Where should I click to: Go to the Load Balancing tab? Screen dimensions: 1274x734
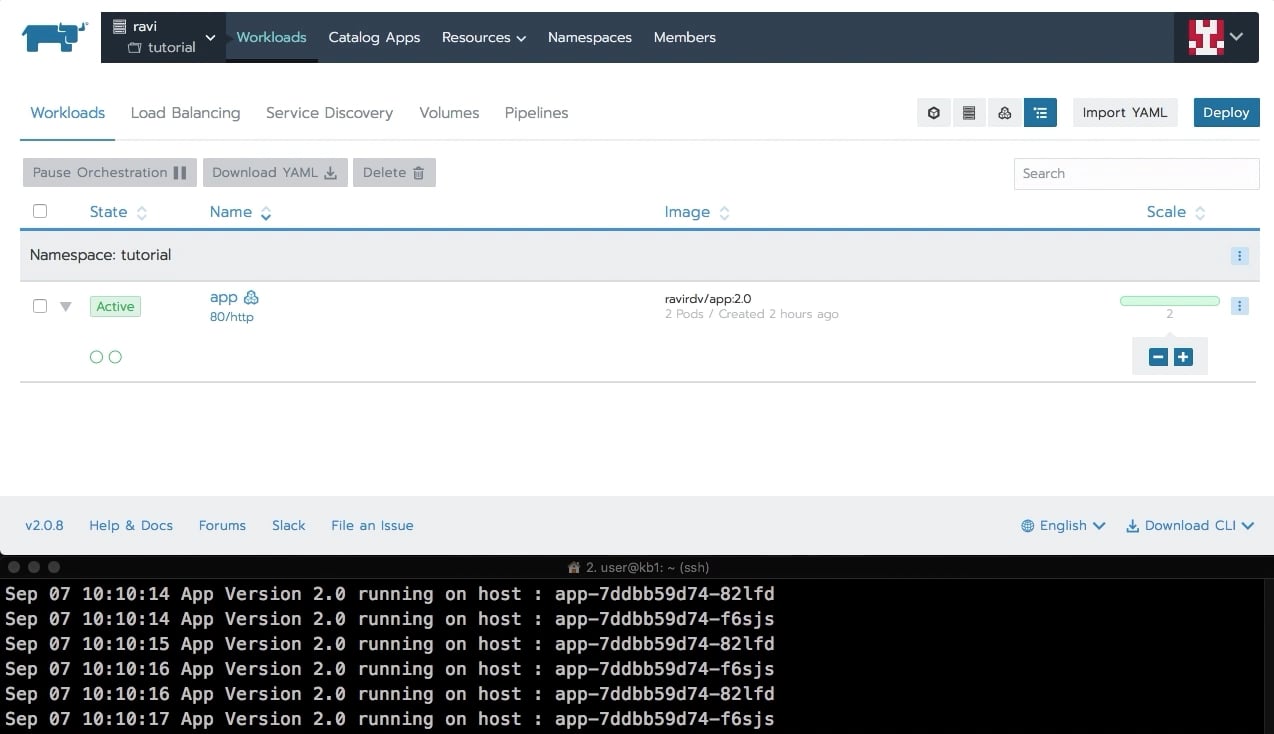pyautogui.click(x=185, y=113)
